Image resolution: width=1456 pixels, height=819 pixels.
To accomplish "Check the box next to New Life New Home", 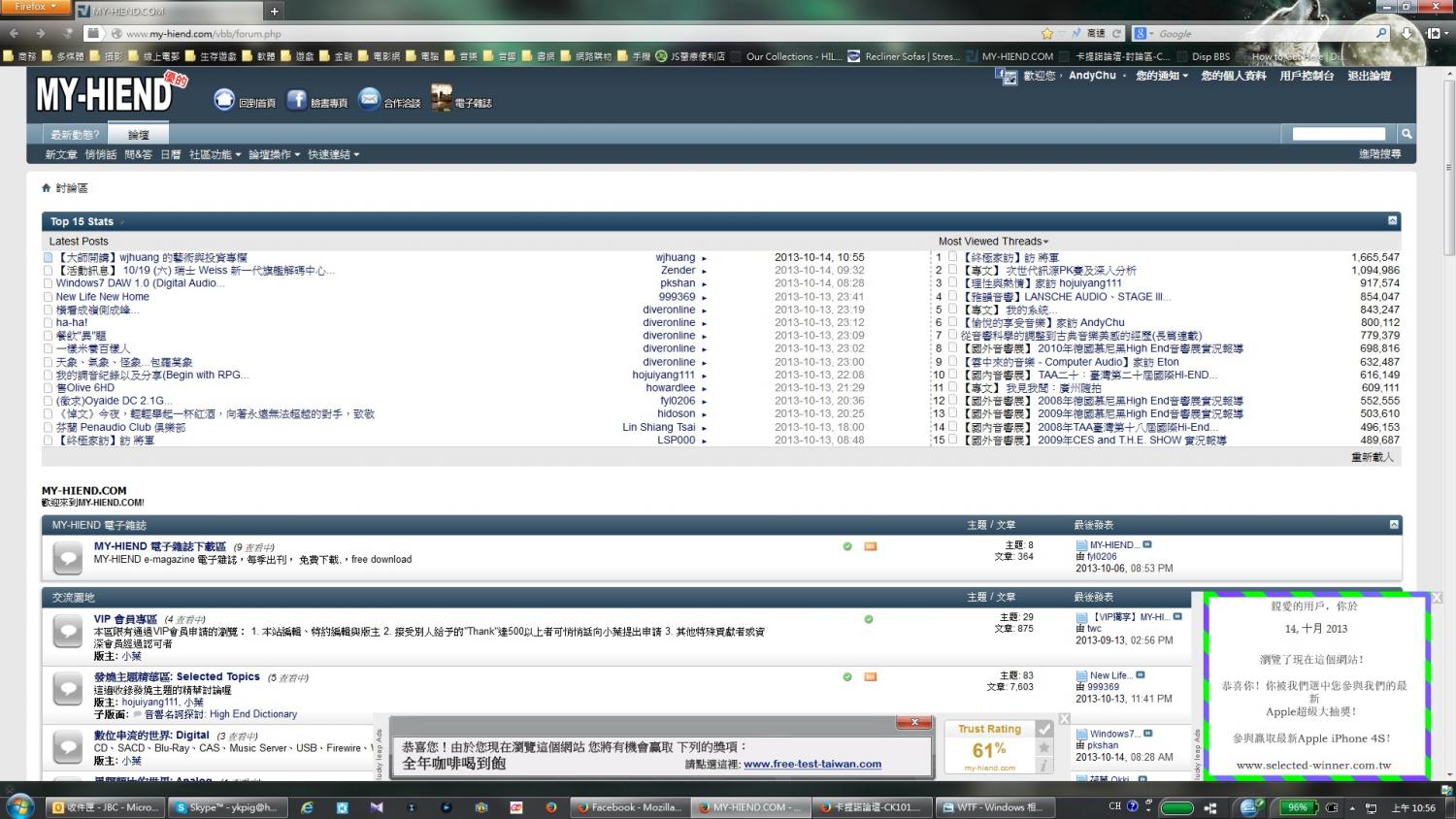I will [x=48, y=297].
